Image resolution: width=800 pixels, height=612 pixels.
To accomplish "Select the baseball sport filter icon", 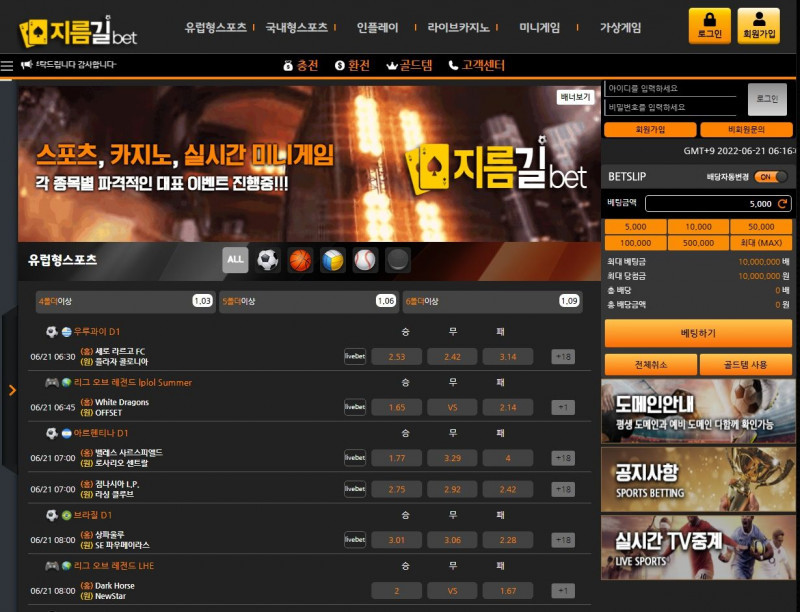I will [x=365, y=261].
